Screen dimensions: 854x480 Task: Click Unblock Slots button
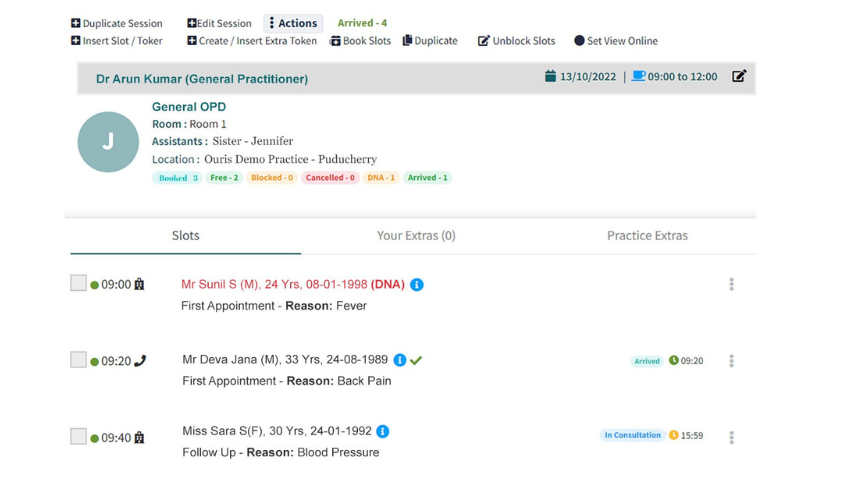pyautogui.click(x=516, y=41)
